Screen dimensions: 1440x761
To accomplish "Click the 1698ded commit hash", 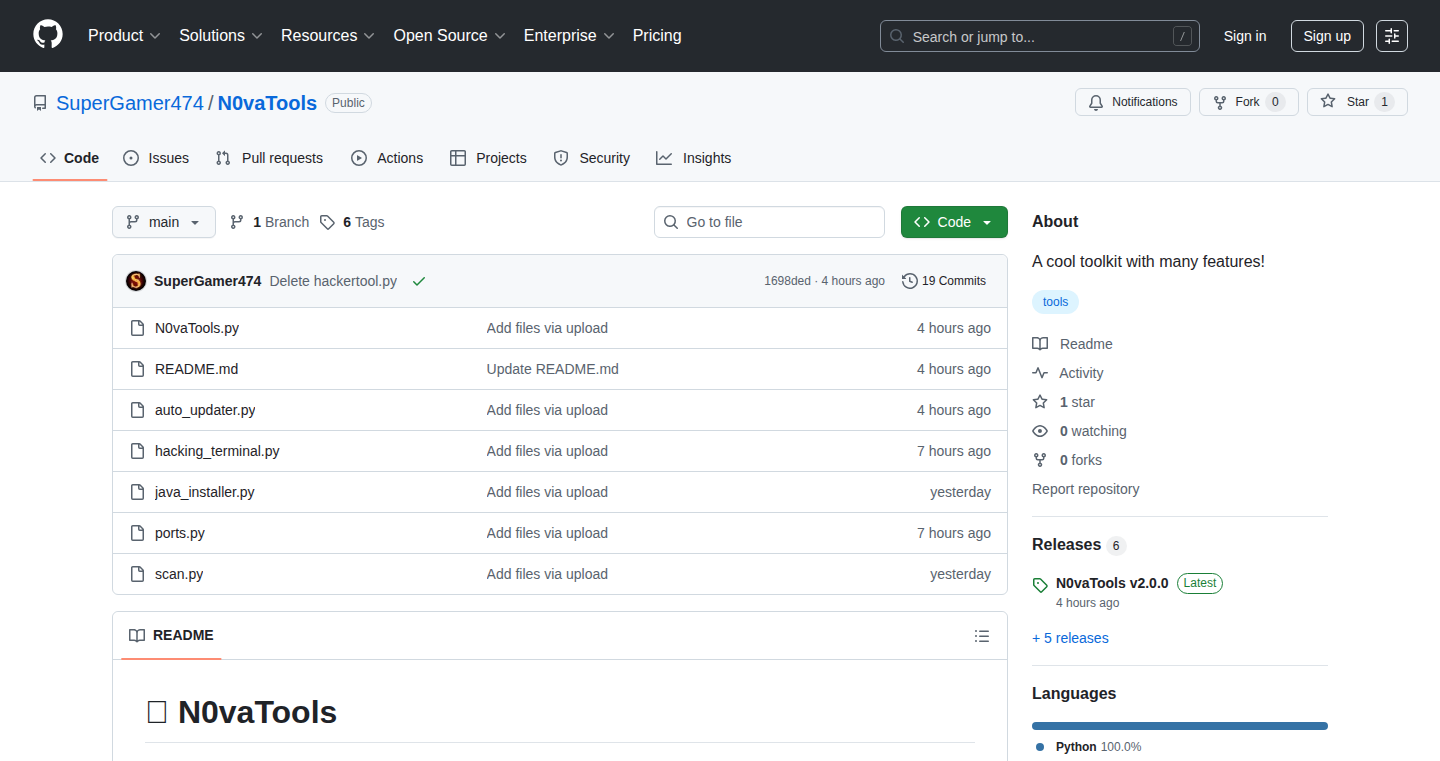I will (787, 281).
